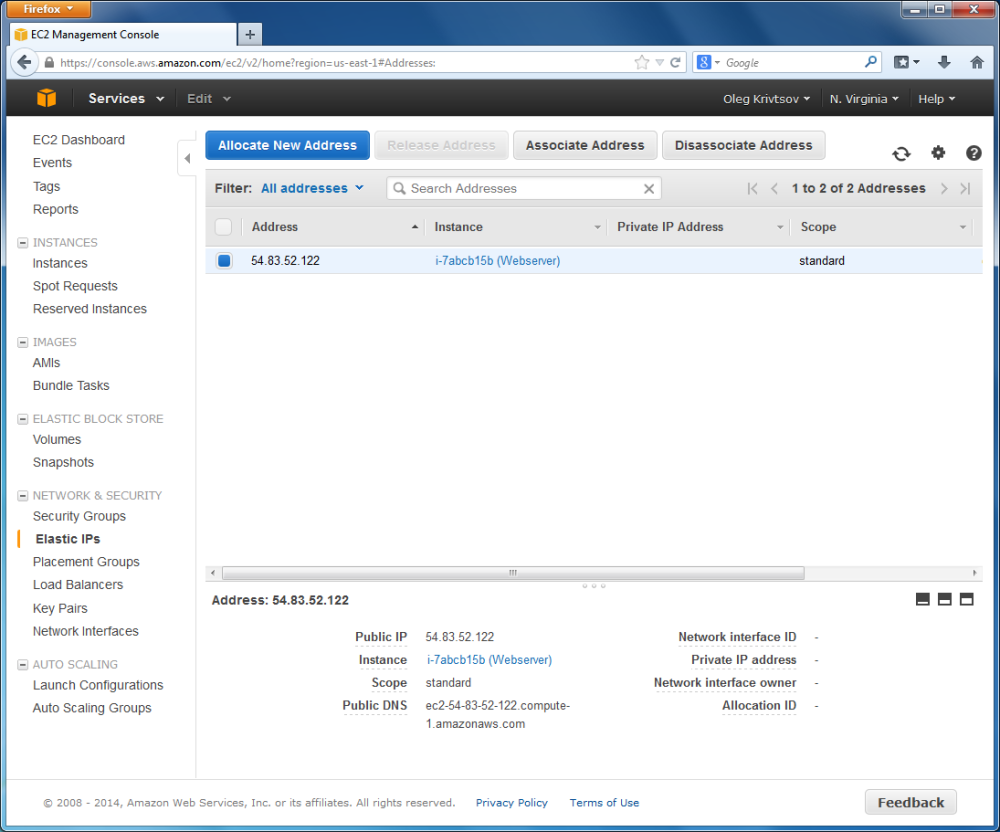This screenshot has height=832, width=1000.
Task: Navigate to Security Groups in sidebar
Action: click(x=79, y=516)
